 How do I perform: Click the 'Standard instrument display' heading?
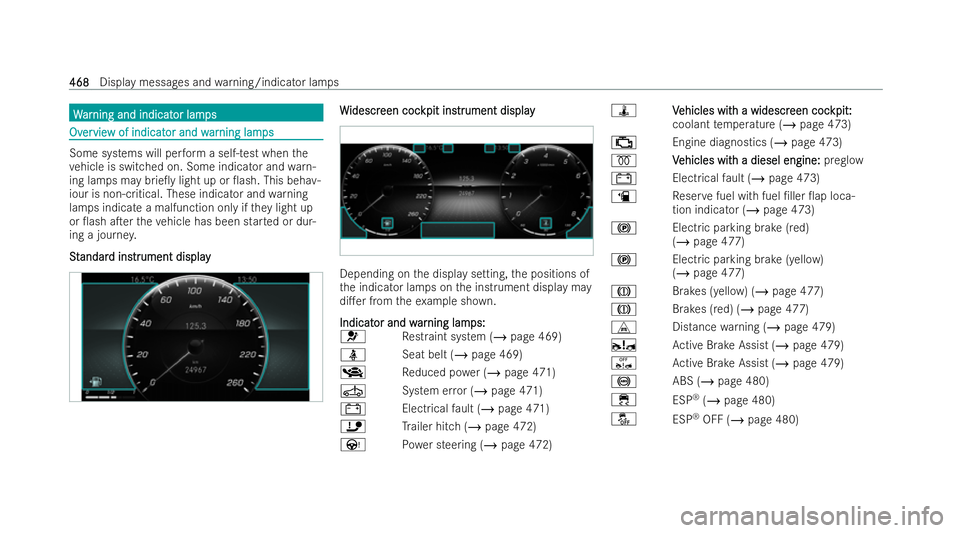(140, 256)
